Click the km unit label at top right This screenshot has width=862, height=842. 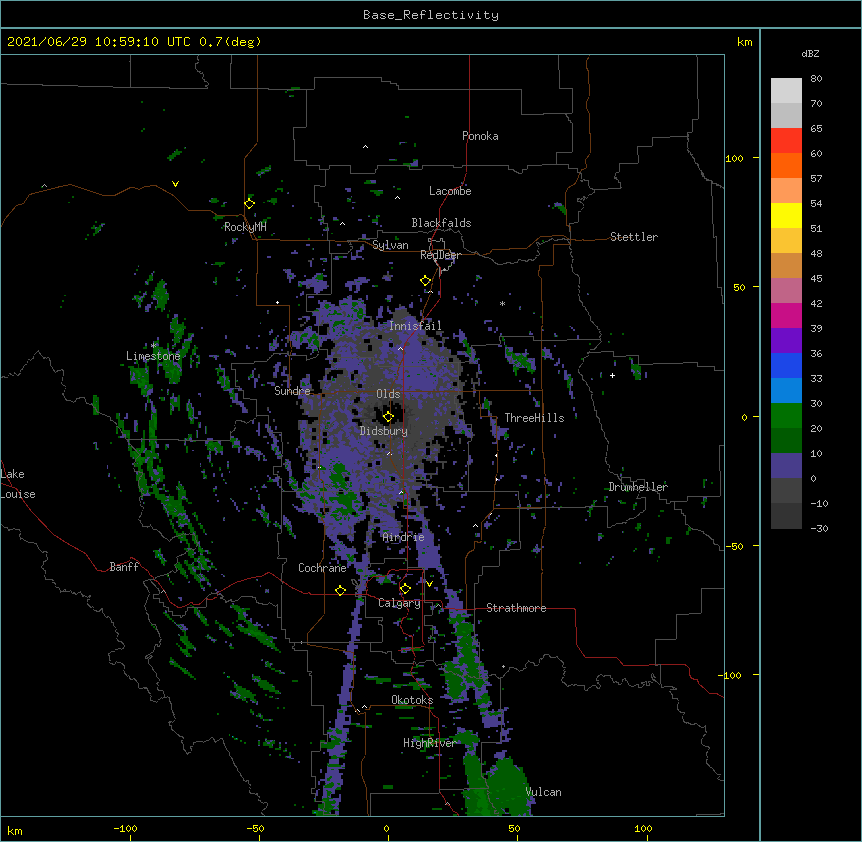coord(745,42)
